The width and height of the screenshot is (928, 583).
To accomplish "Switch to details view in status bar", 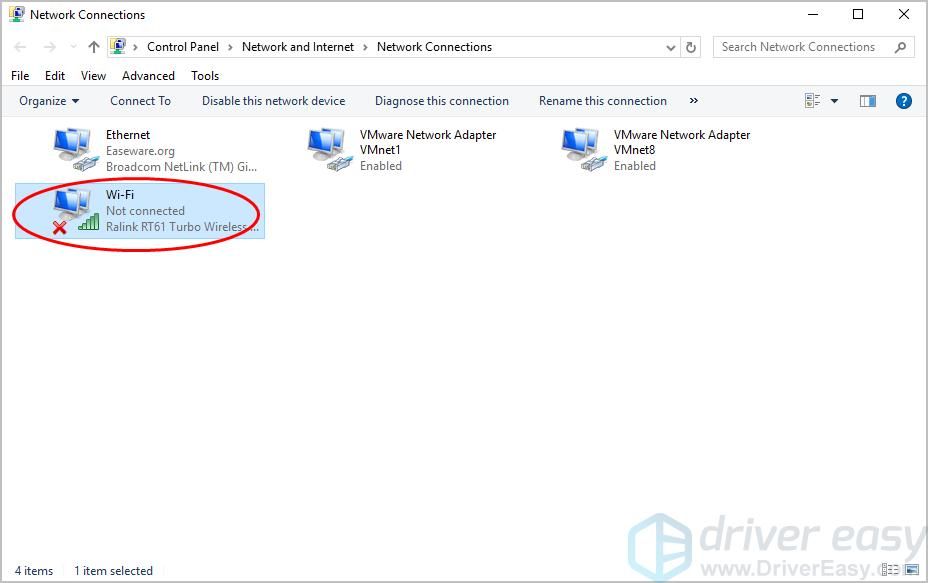I will [891, 571].
